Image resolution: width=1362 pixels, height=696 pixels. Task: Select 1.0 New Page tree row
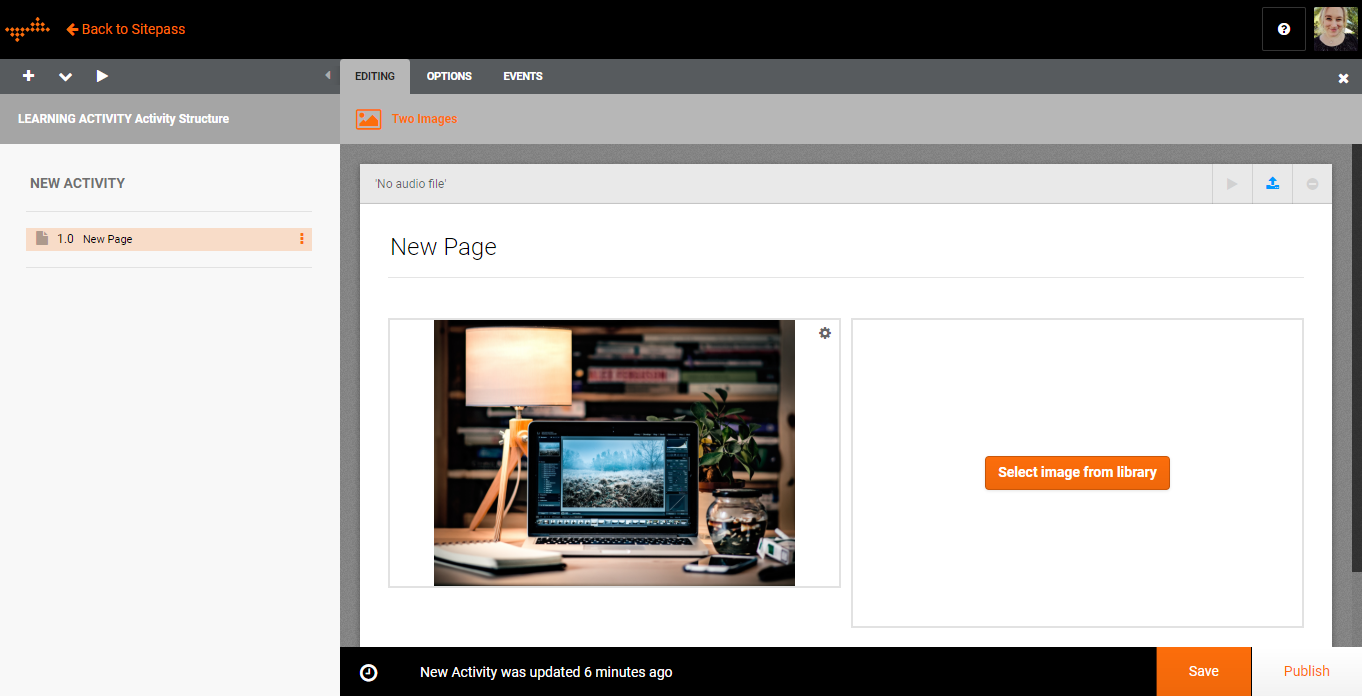coord(169,239)
